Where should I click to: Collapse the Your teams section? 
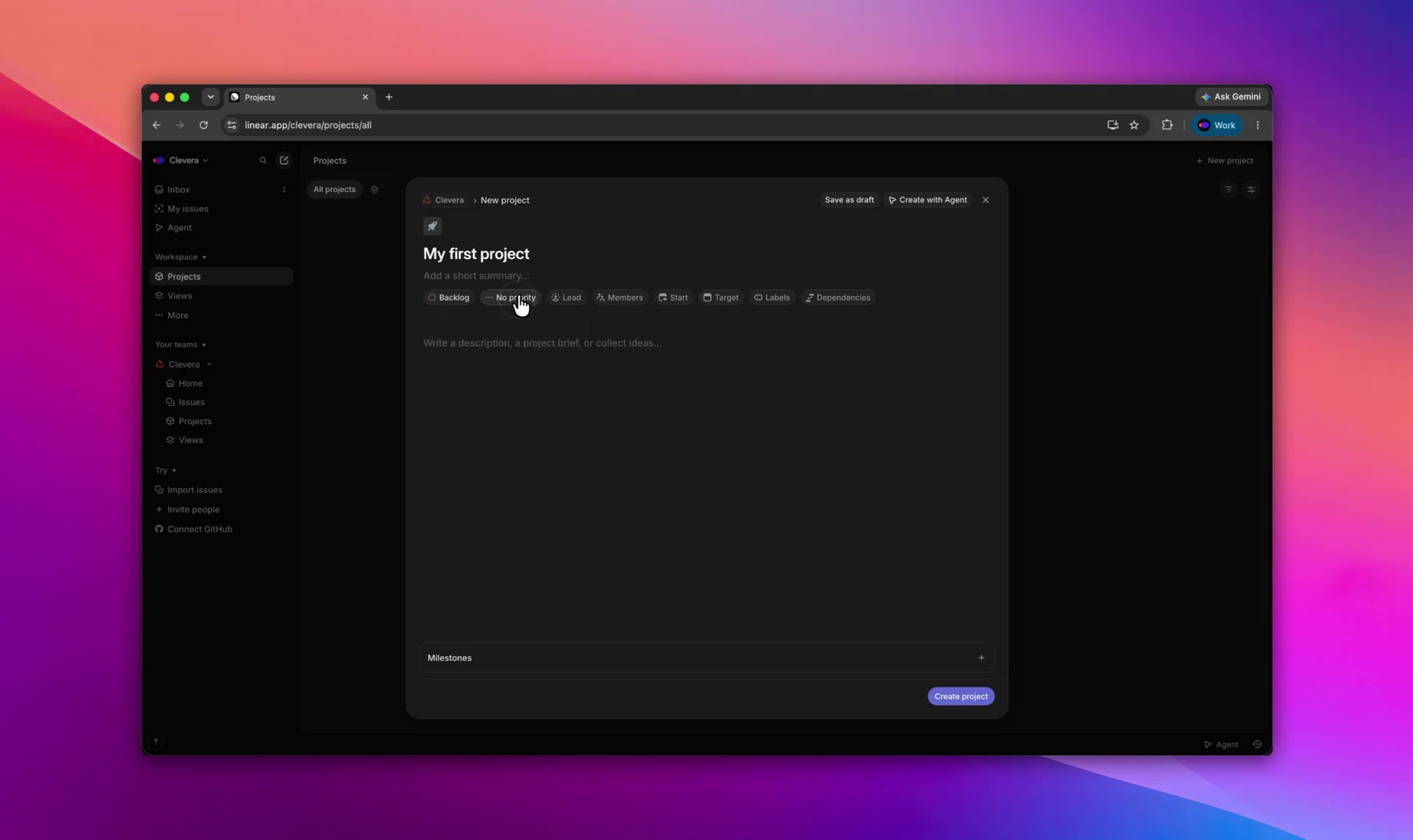click(180, 345)
